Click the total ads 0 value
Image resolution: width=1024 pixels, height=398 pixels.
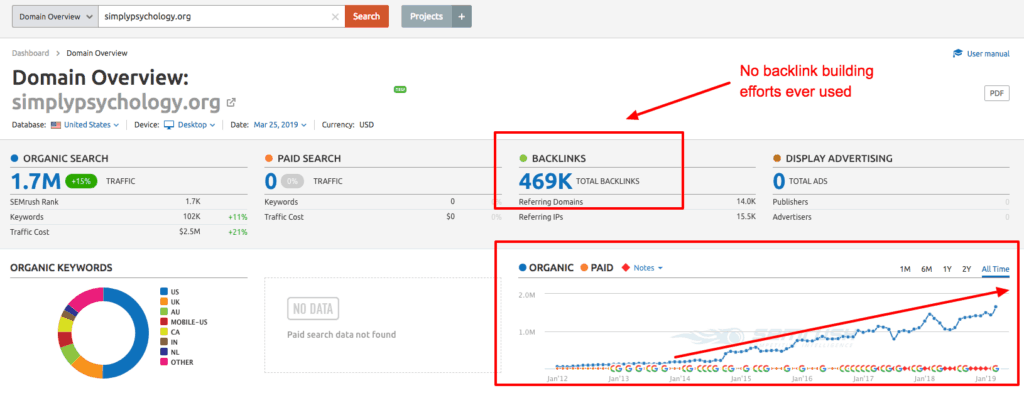click(779, 181)
